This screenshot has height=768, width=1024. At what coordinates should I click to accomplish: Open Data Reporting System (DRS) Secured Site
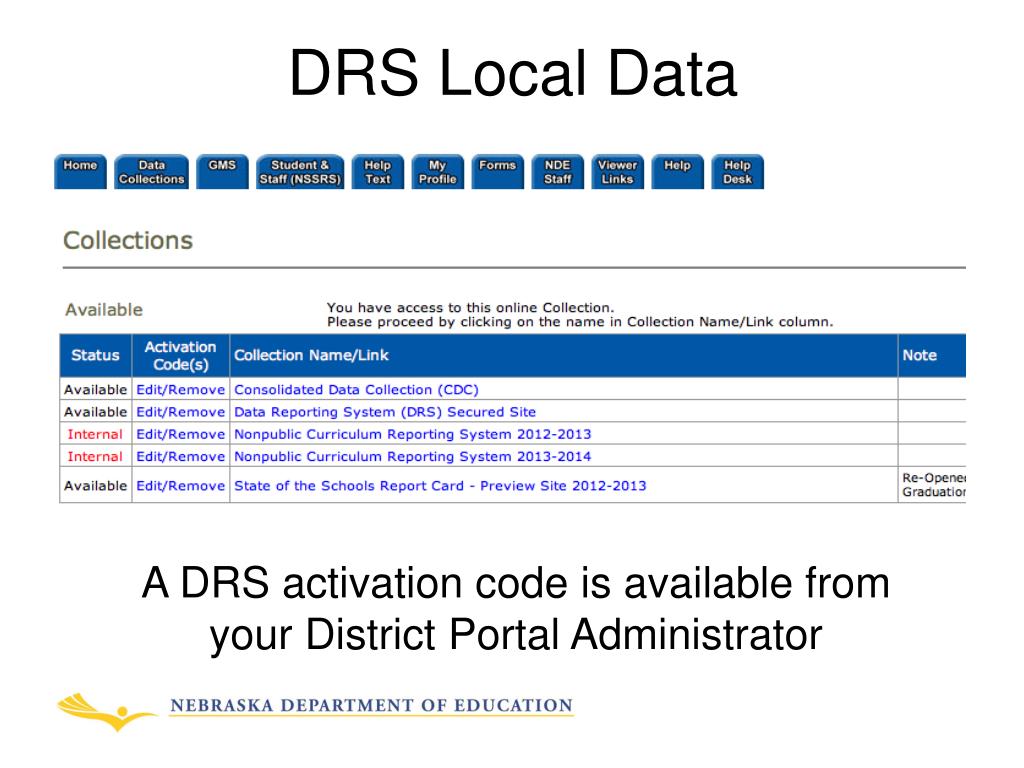click(385, 412)
